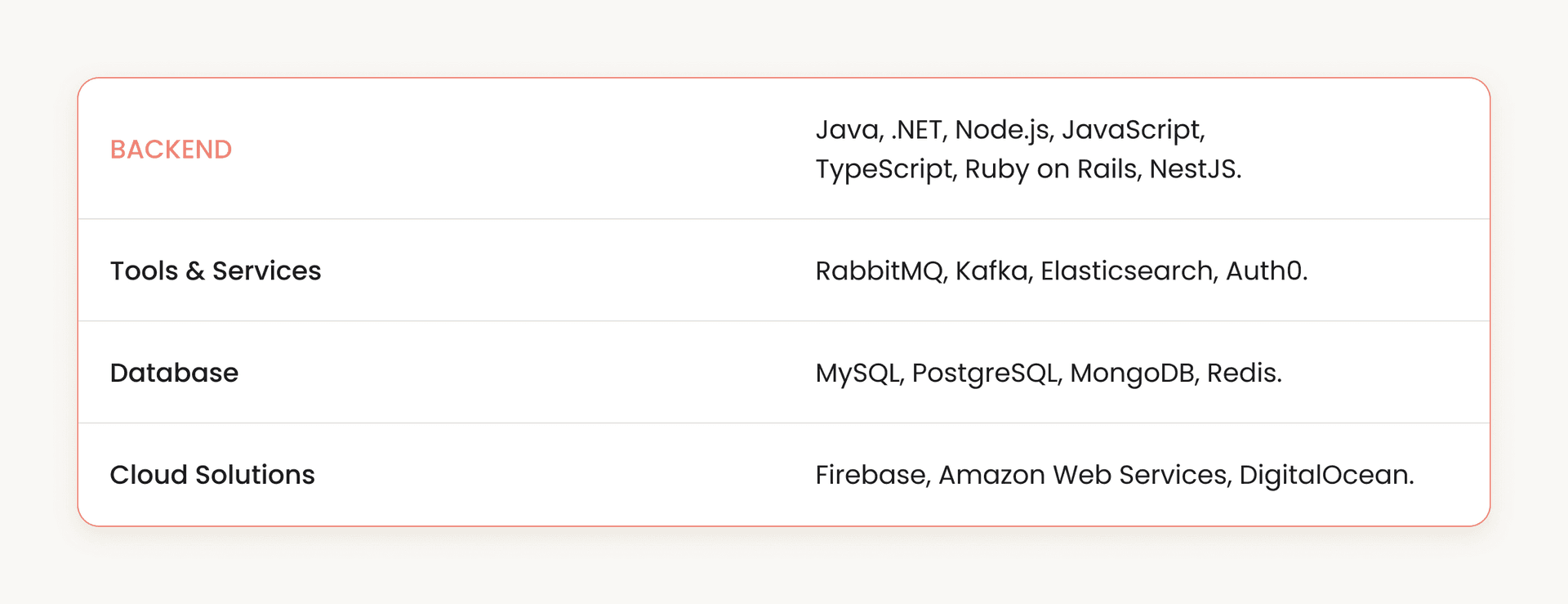Click the BACKEND heading

tap(171, 150)
